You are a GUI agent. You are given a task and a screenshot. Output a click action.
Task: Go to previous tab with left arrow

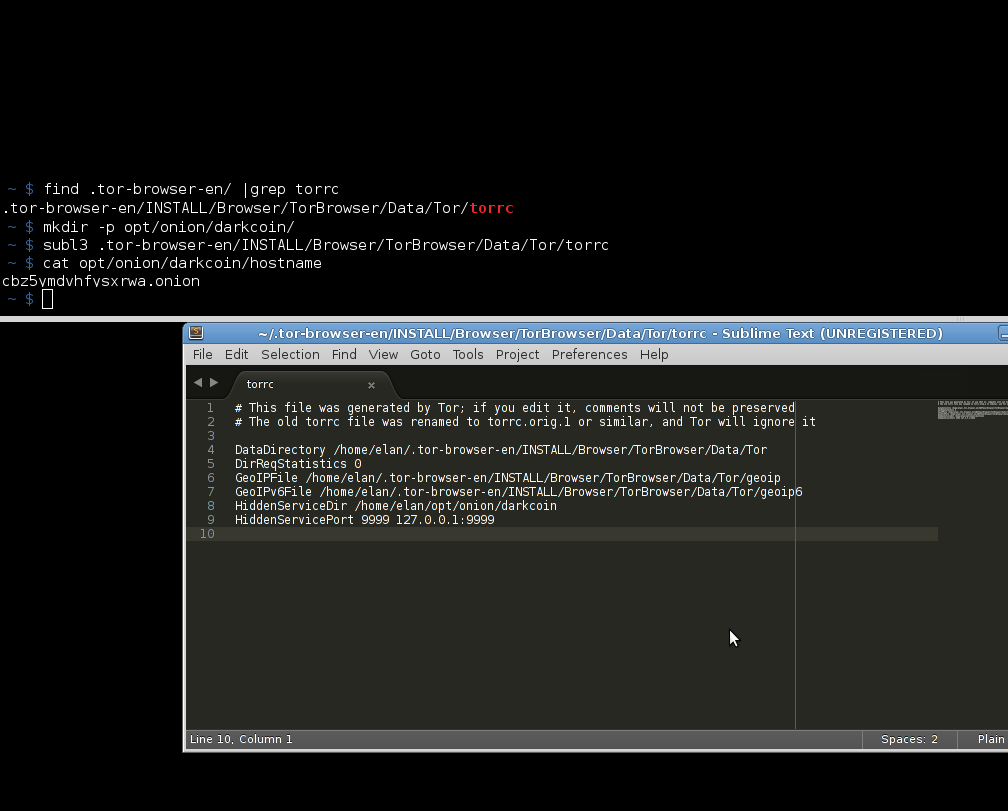click(x=198, y=382)
